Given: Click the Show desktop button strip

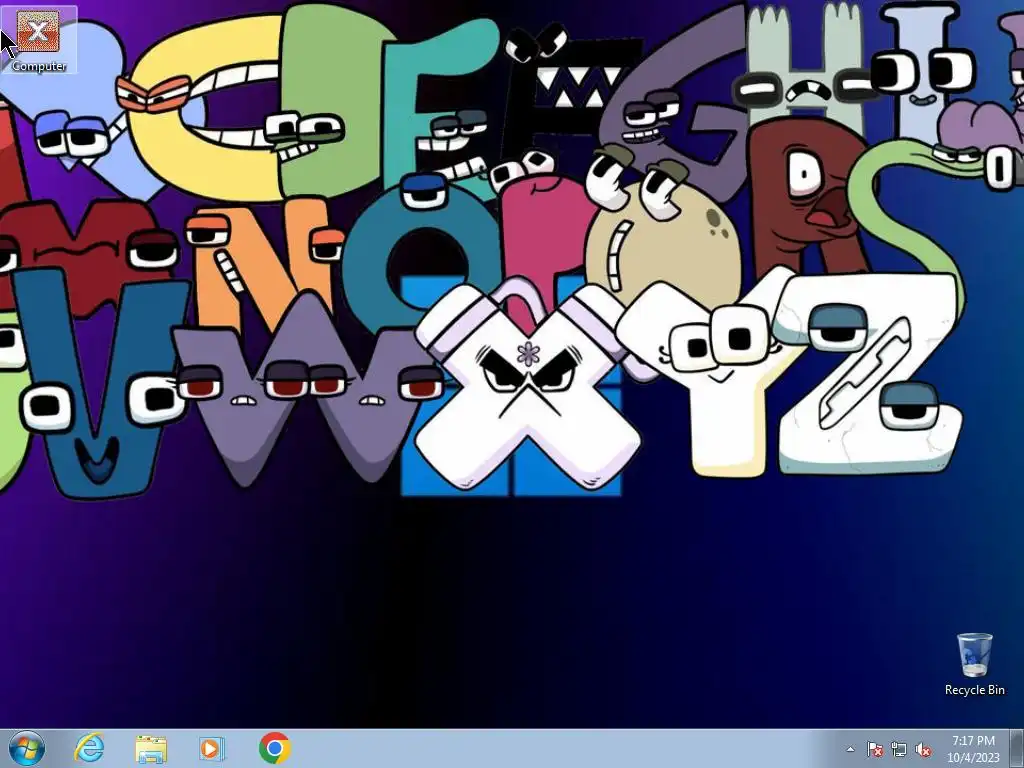Looking at the screenshot, I should pos(1017,749).
